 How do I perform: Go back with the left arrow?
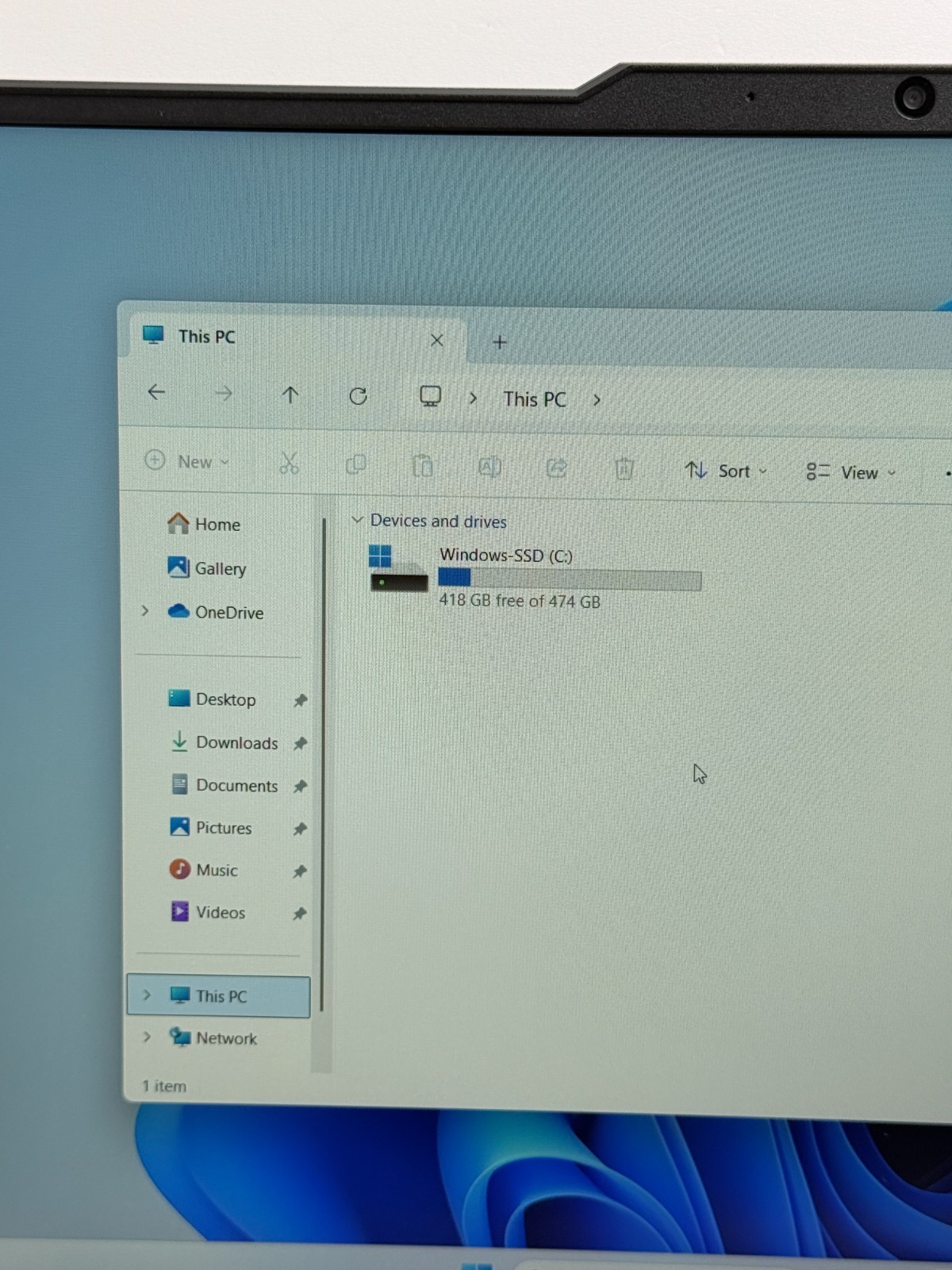tap(156, 392)
